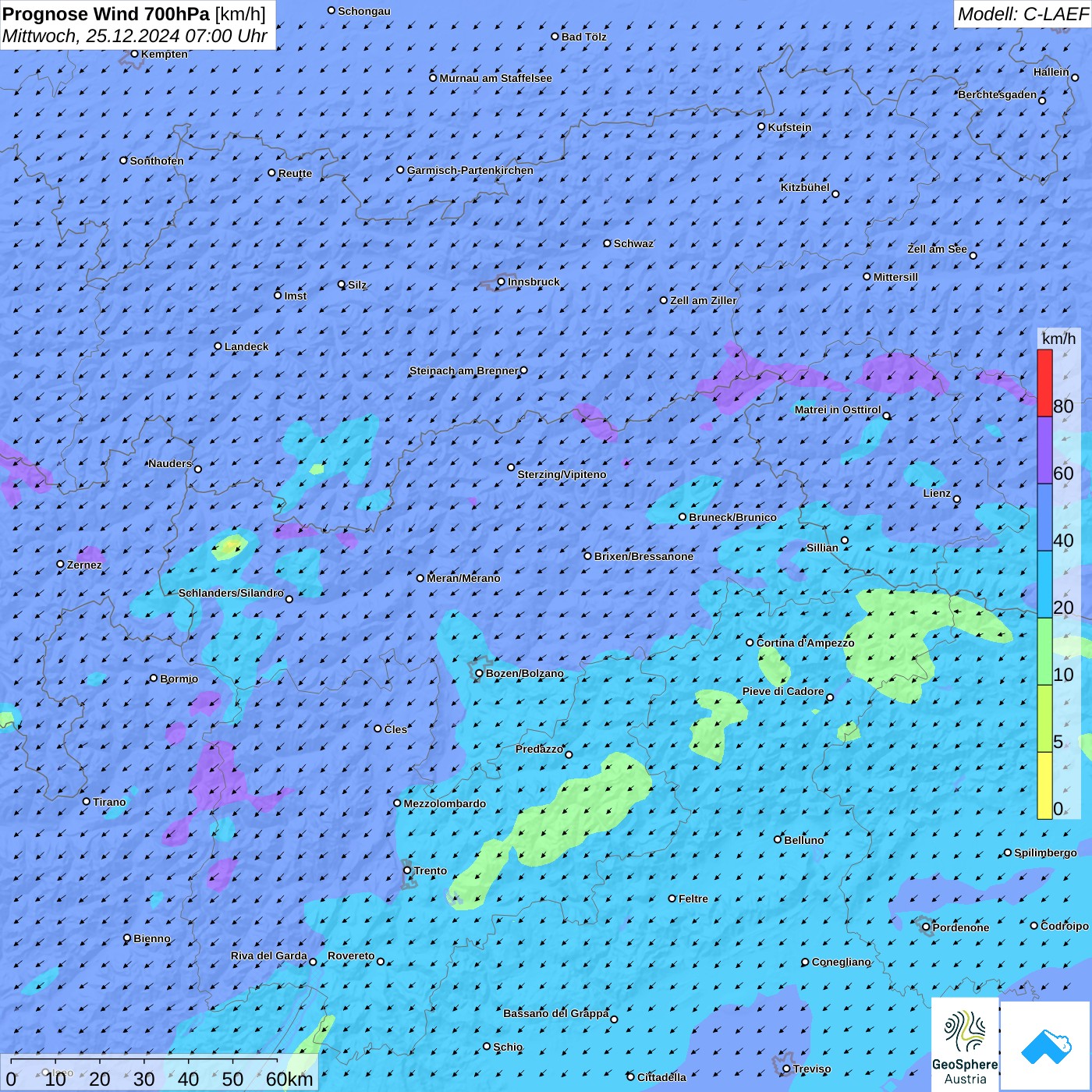Click the Zell am See label

(x=937, y=249)
